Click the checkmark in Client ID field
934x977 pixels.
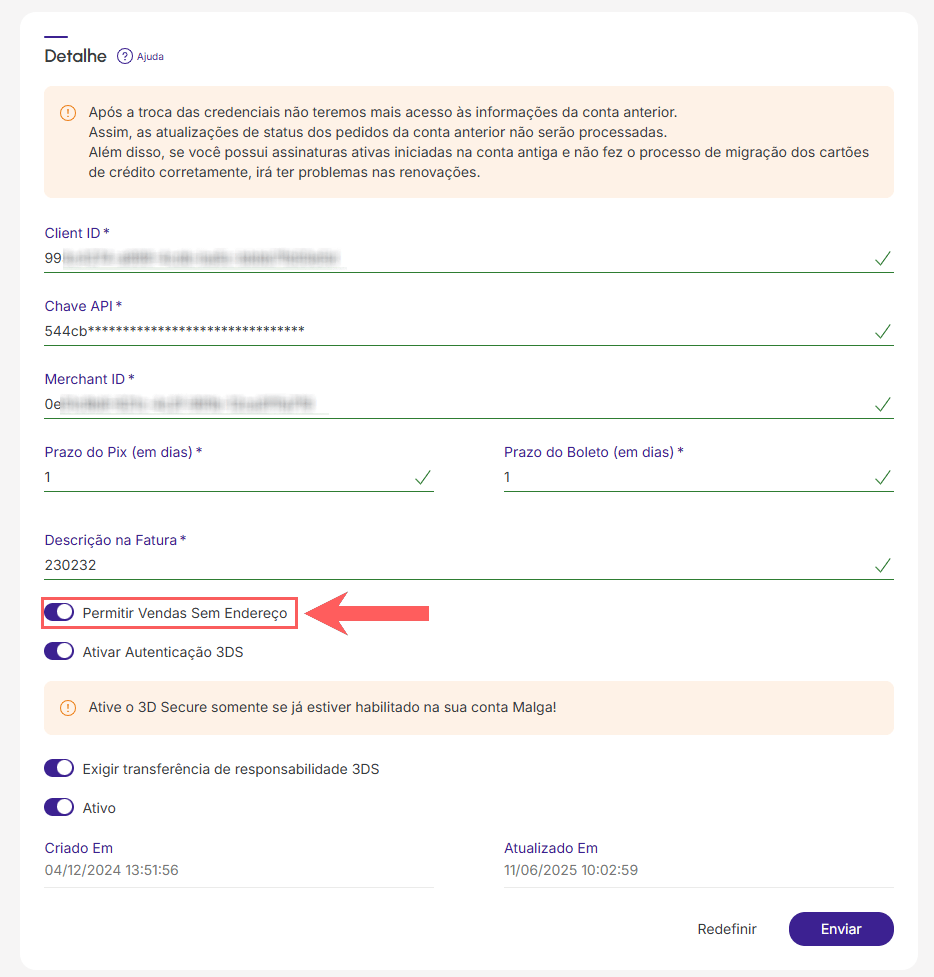882,258
